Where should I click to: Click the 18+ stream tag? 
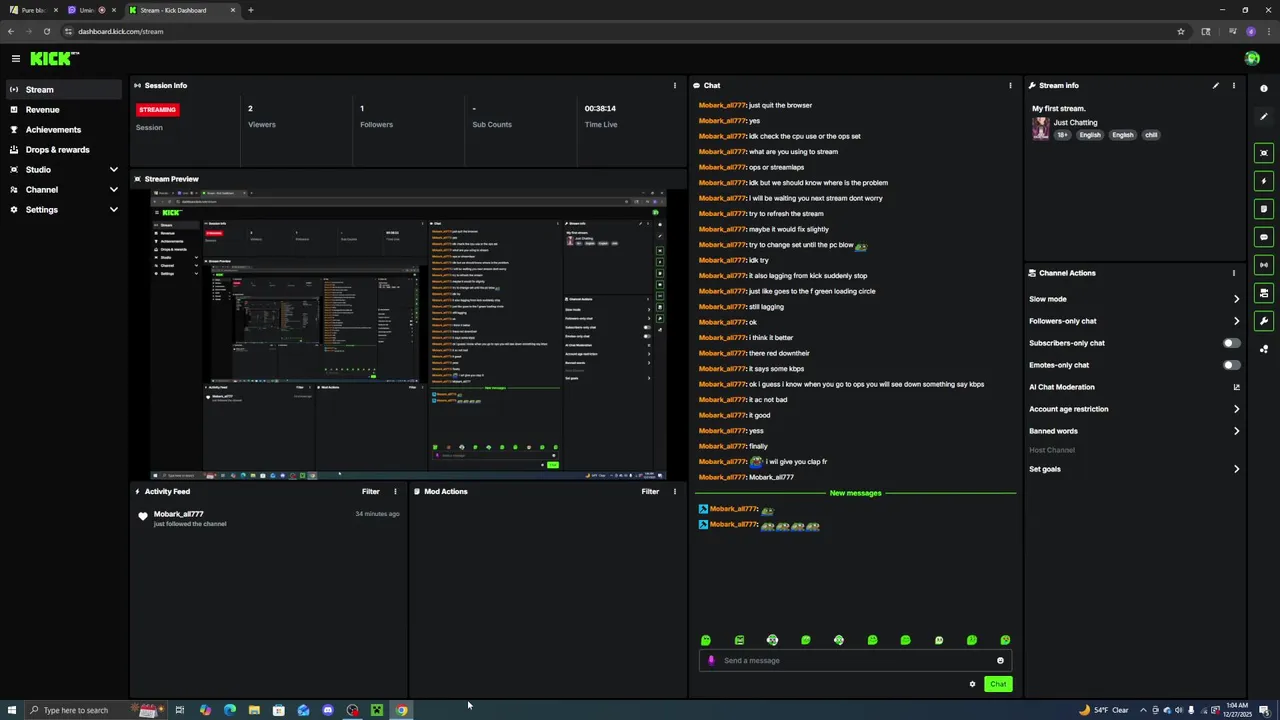[x=1062, y=135]
